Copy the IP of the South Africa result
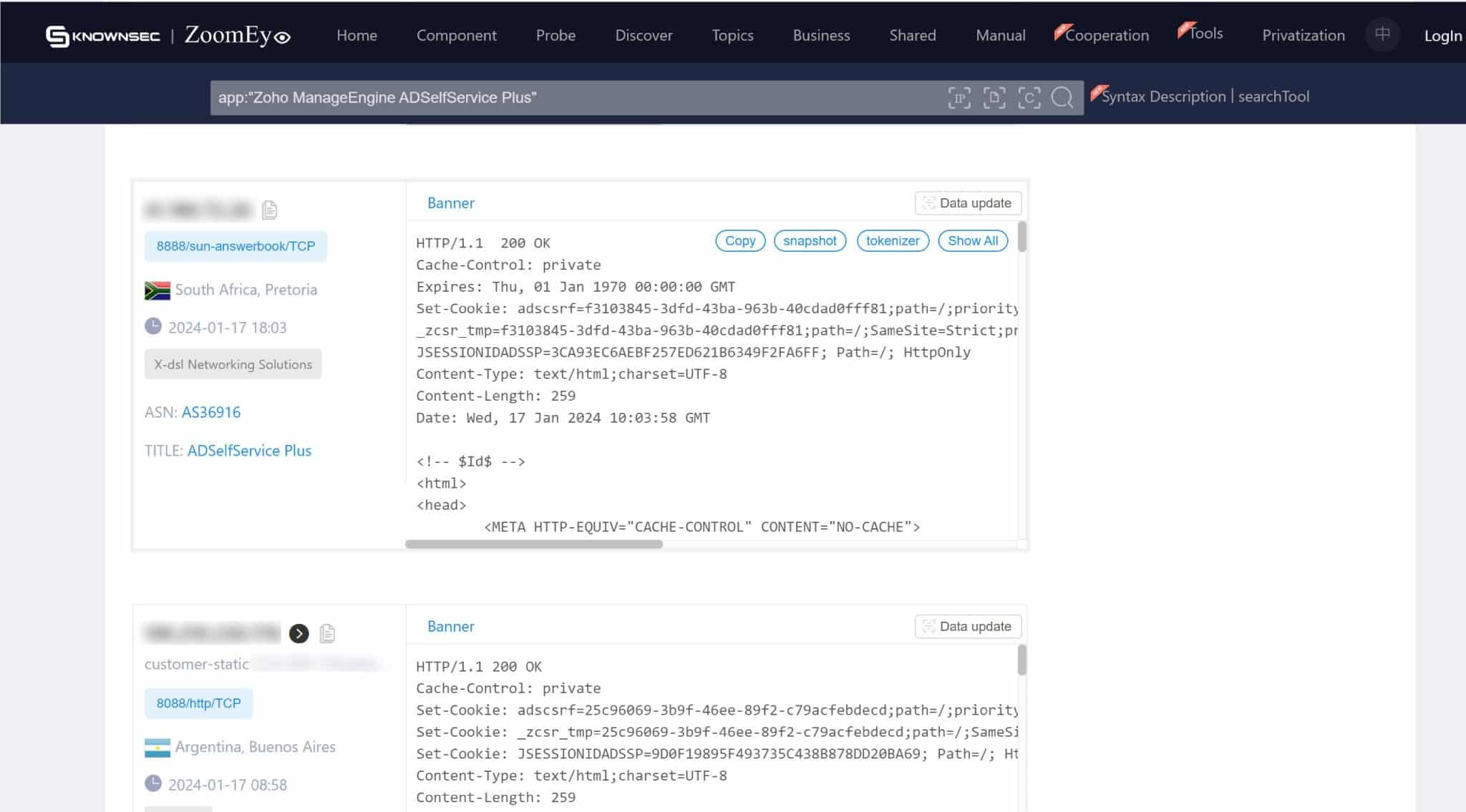Image resolution: width=1466 pixels, height=812 pixels. tap(270, 210)
